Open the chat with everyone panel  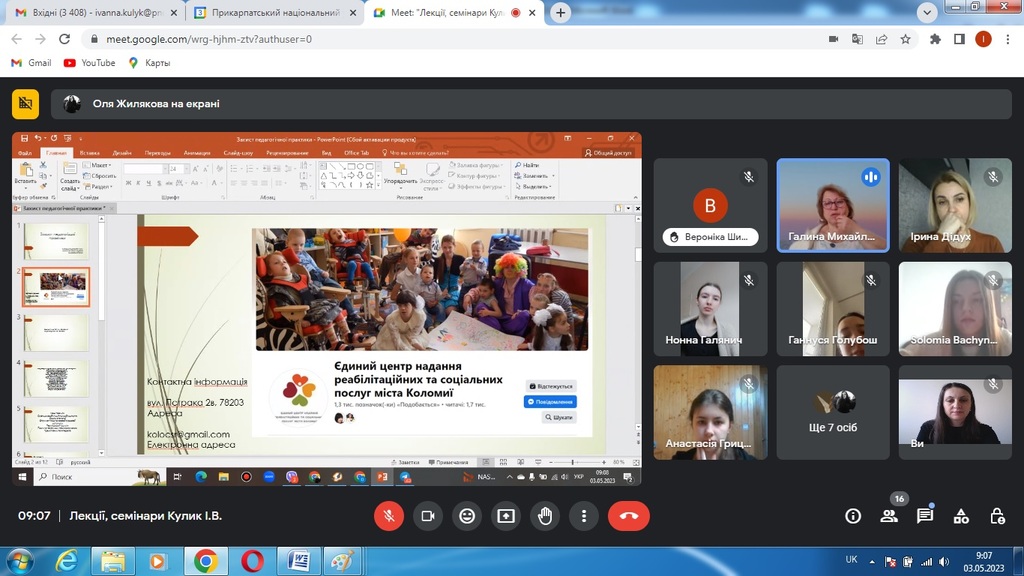tap(925, 516)
